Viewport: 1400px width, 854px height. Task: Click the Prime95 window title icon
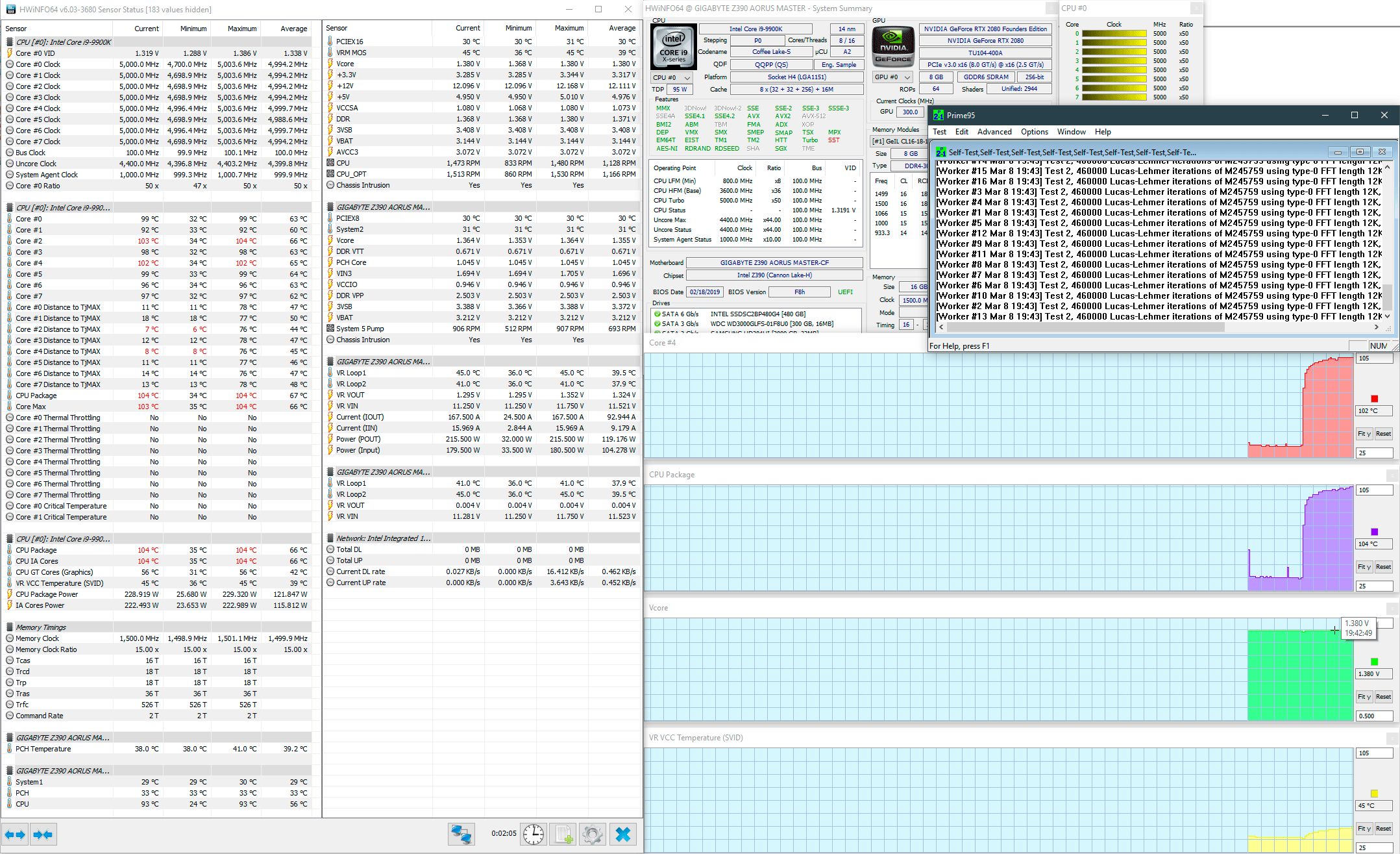[939, 115]
